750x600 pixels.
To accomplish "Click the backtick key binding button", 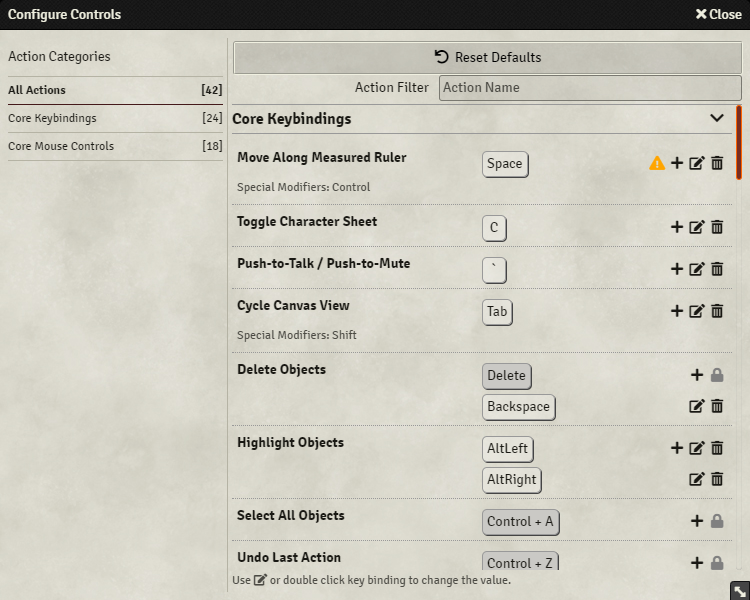I will pyautogui.click(x=494, y=270).
